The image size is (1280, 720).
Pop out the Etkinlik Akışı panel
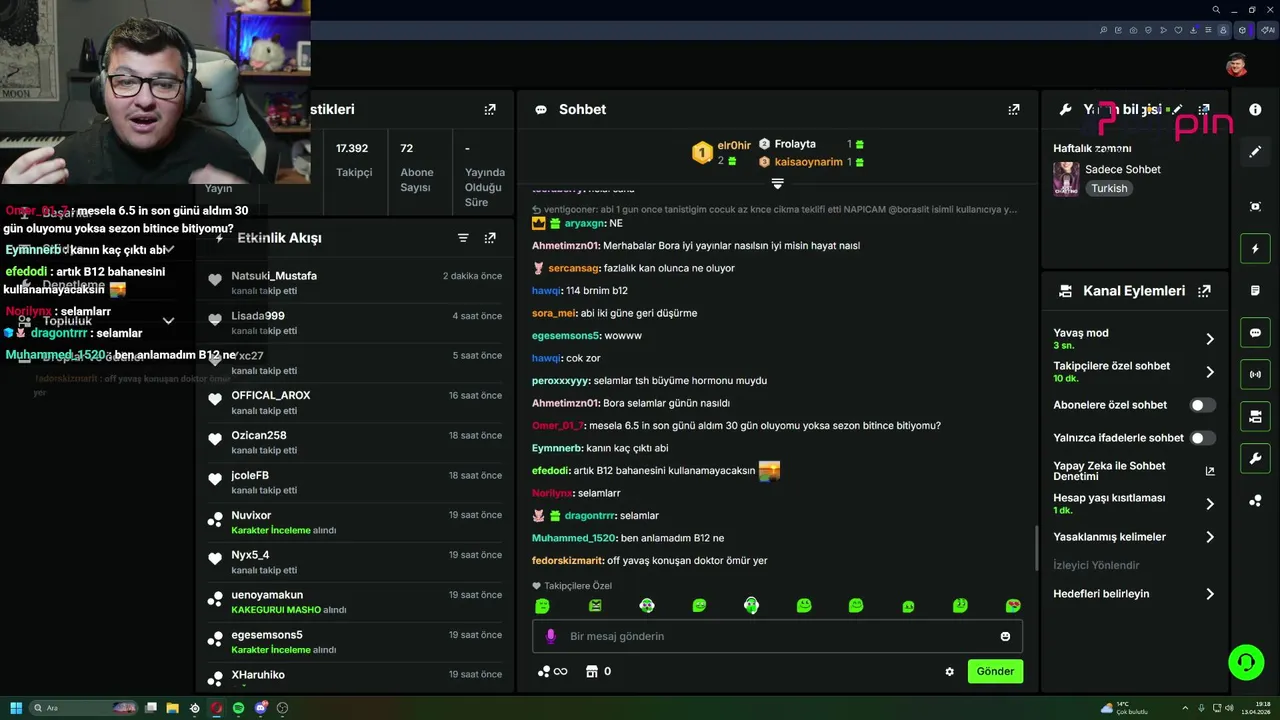pyautogui.click(x=490, y=238)
